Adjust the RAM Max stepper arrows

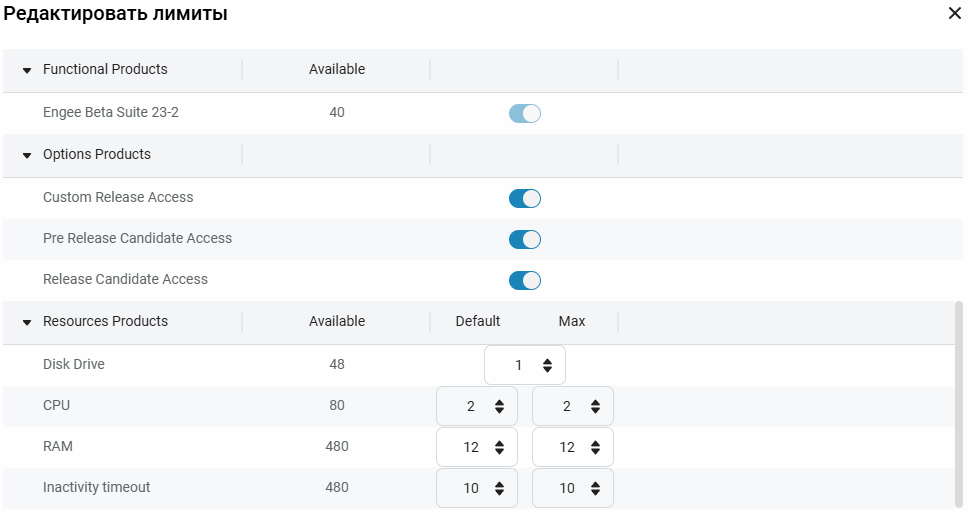pyautogui.click(x=596, y=447)
